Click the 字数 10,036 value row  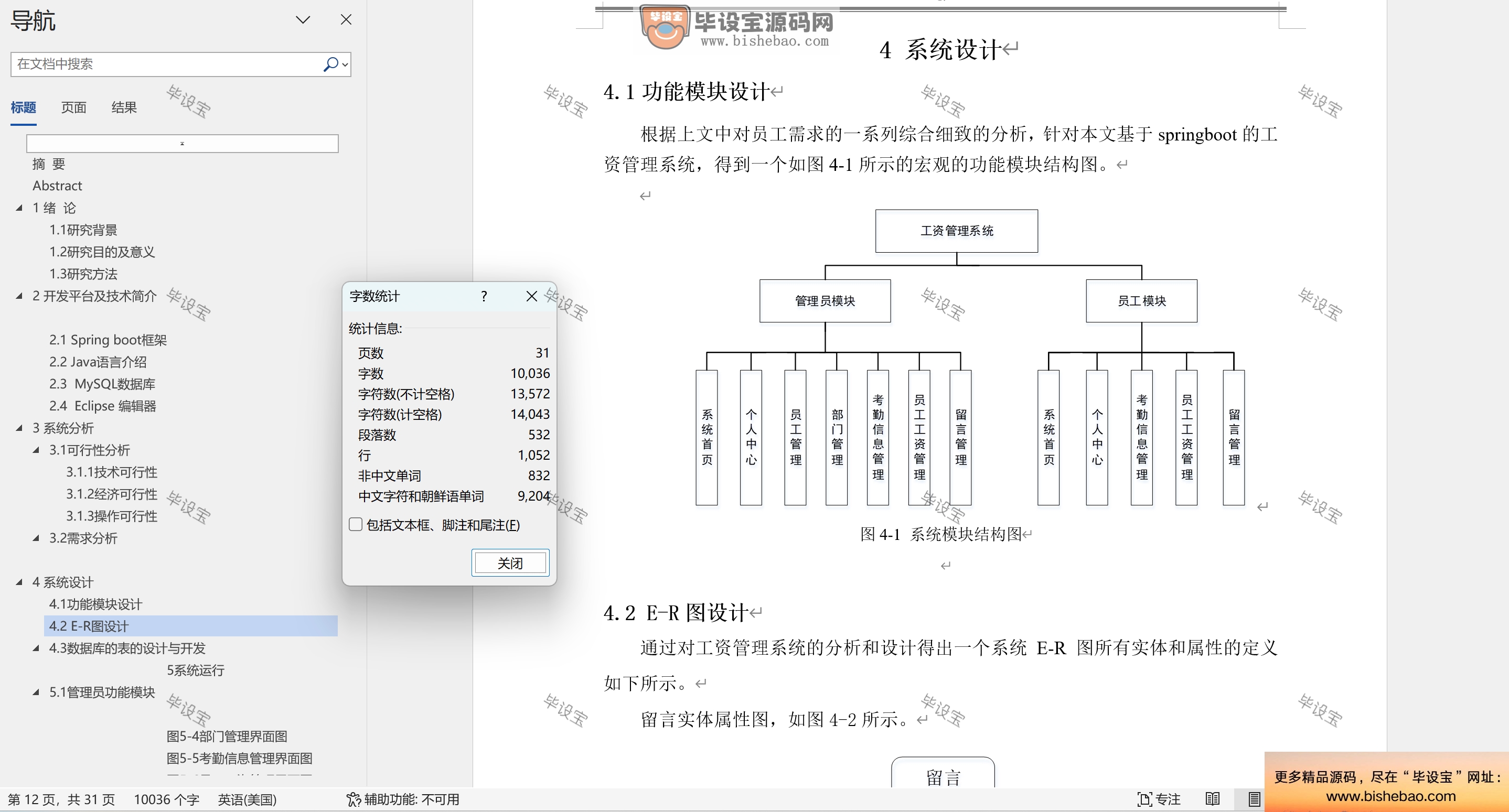point(453,374)
